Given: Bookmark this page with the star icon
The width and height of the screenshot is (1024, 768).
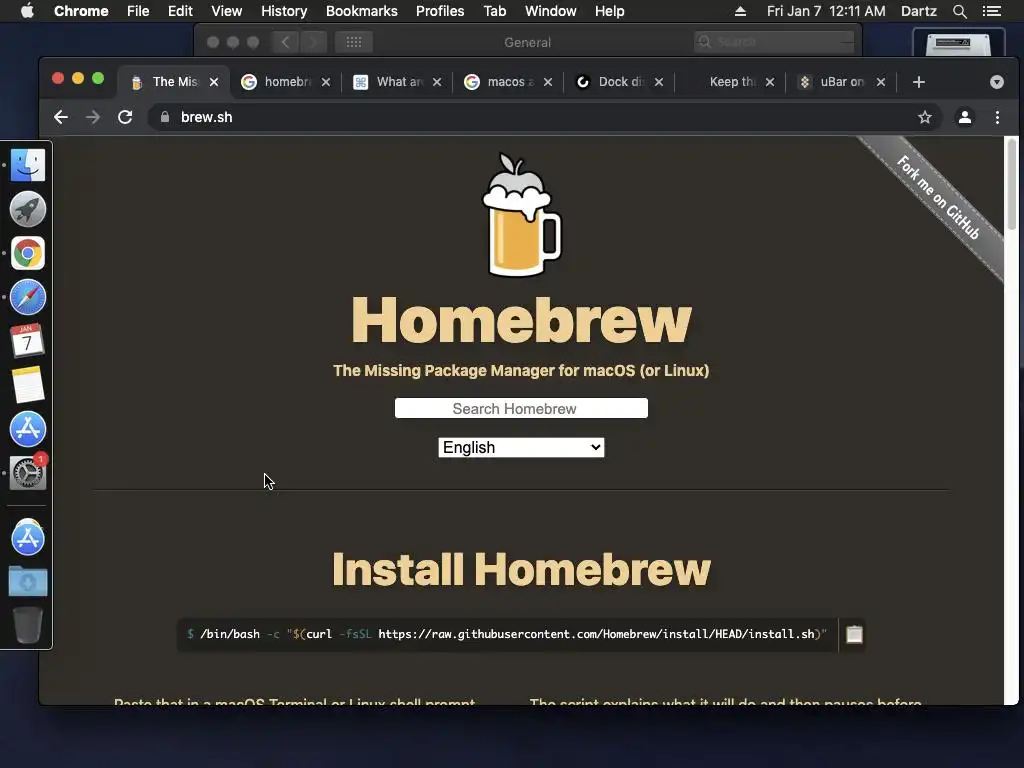Looking at the screenshot, I should tap(925, 117).
